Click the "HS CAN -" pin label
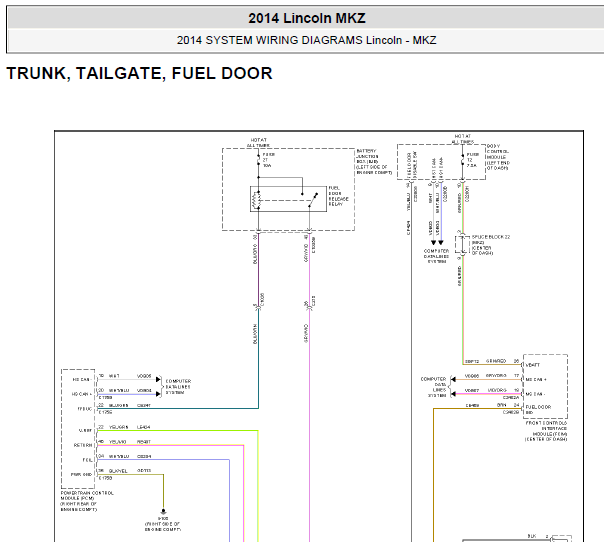This screenshot has width=604, height=542. pyautogui.click(x=81, y=379)
